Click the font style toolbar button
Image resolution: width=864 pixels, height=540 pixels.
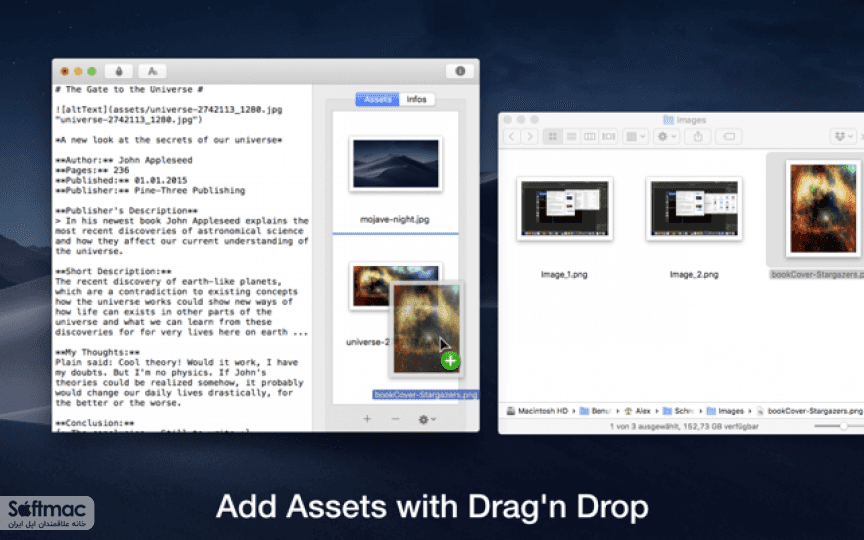pos(152,71)
